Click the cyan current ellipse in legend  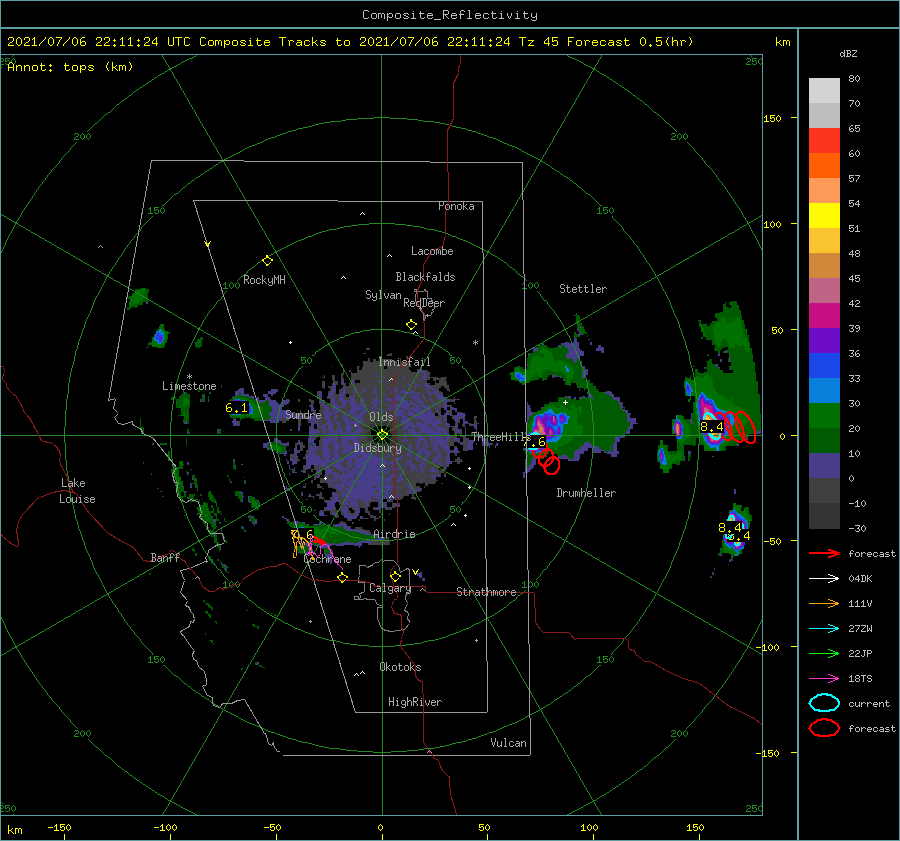point(824,703)
